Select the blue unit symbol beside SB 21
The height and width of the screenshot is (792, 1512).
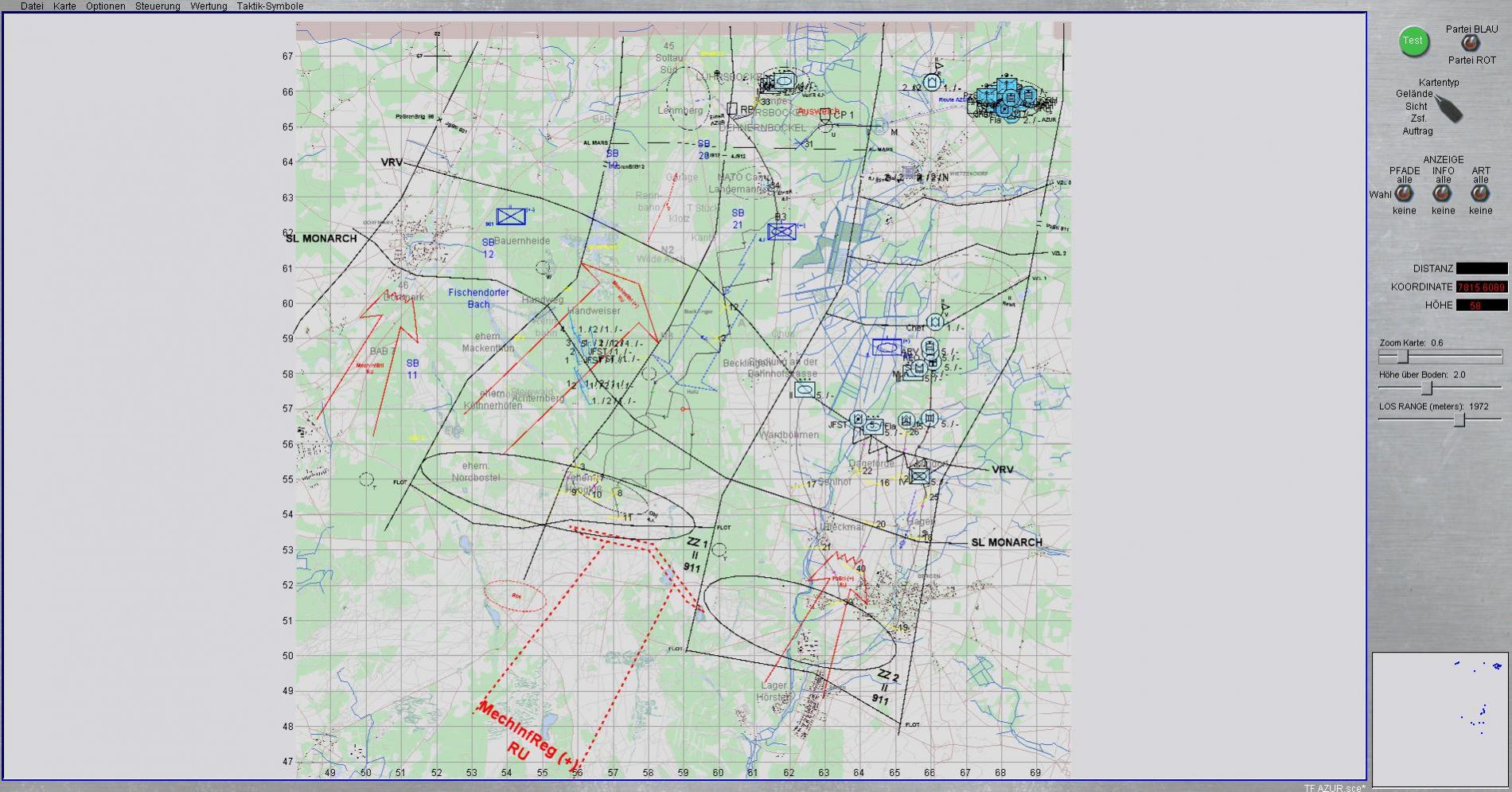coord(781,232)
